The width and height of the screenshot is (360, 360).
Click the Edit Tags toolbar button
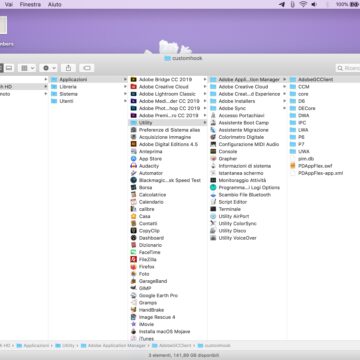(87, 68)
